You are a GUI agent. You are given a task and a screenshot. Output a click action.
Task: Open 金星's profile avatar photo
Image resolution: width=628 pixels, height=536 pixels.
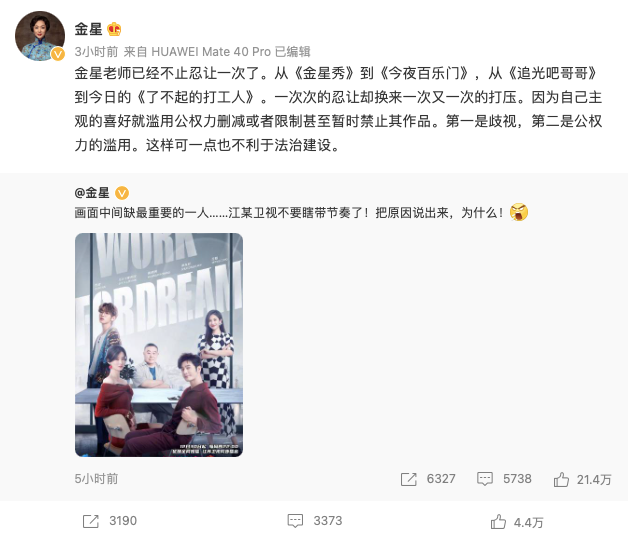(40, 36)
